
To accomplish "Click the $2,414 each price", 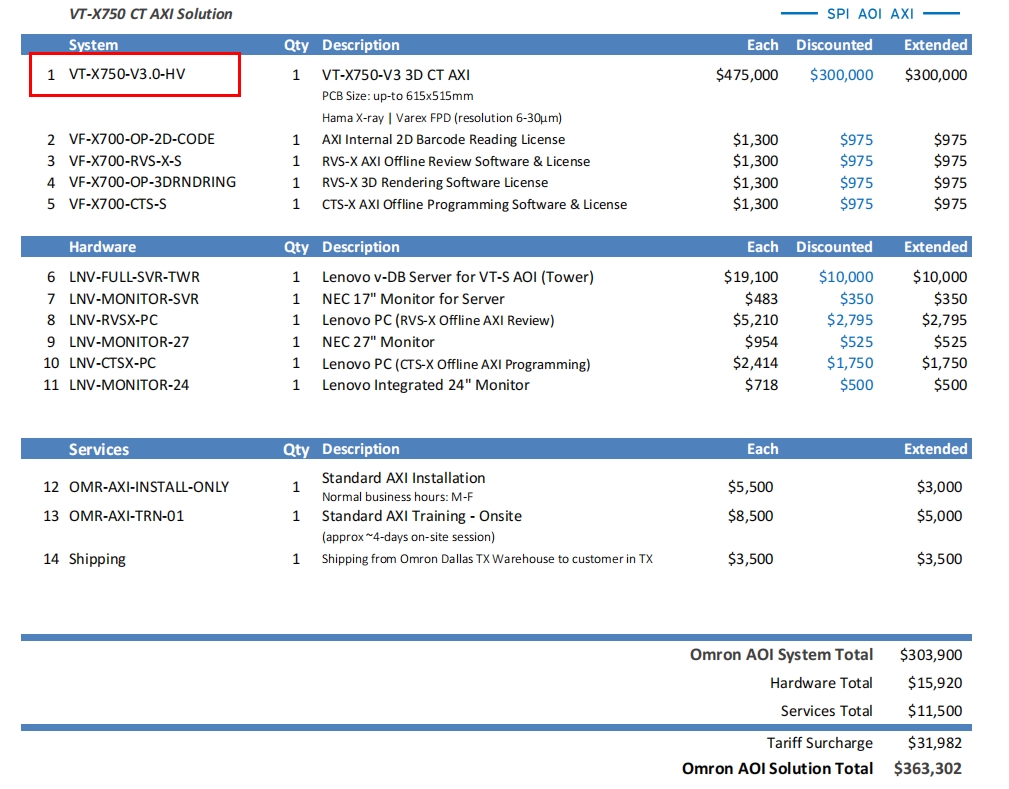I will [755, 363].
